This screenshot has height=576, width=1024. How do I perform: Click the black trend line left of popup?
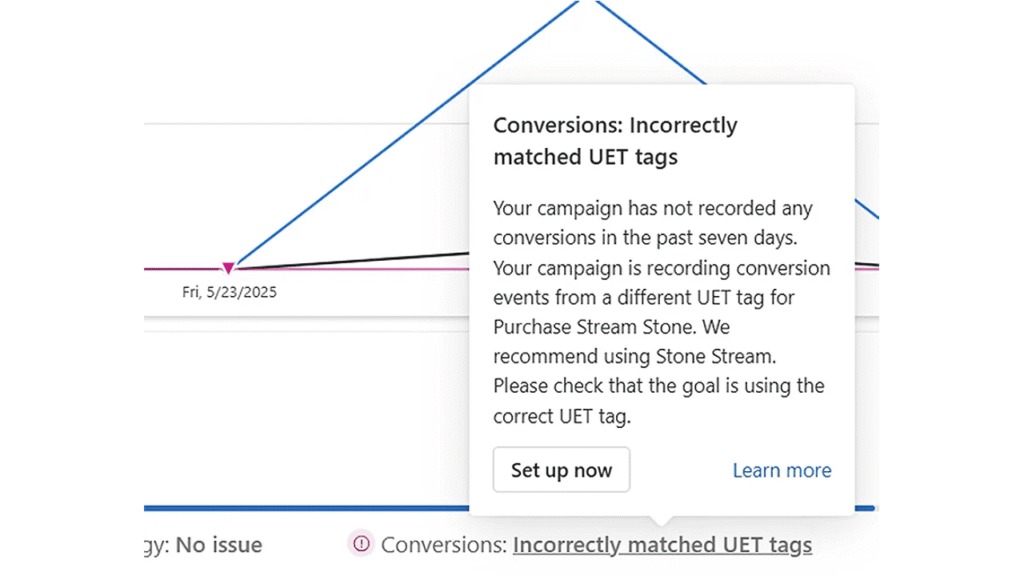click(353, 260)
